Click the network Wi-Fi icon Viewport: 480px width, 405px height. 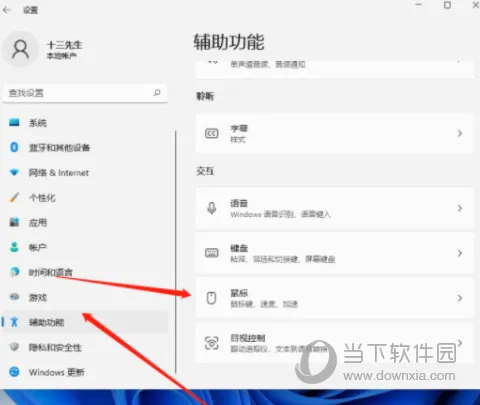(x=14, y=172)
